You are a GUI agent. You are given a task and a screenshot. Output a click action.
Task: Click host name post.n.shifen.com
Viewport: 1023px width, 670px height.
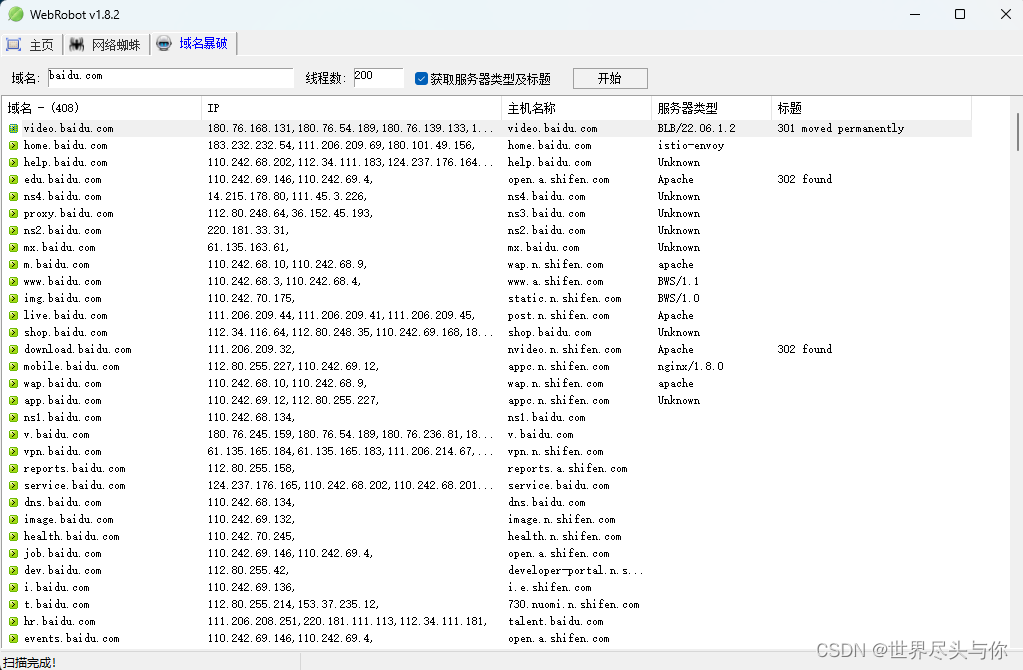(x=558, y=315)
